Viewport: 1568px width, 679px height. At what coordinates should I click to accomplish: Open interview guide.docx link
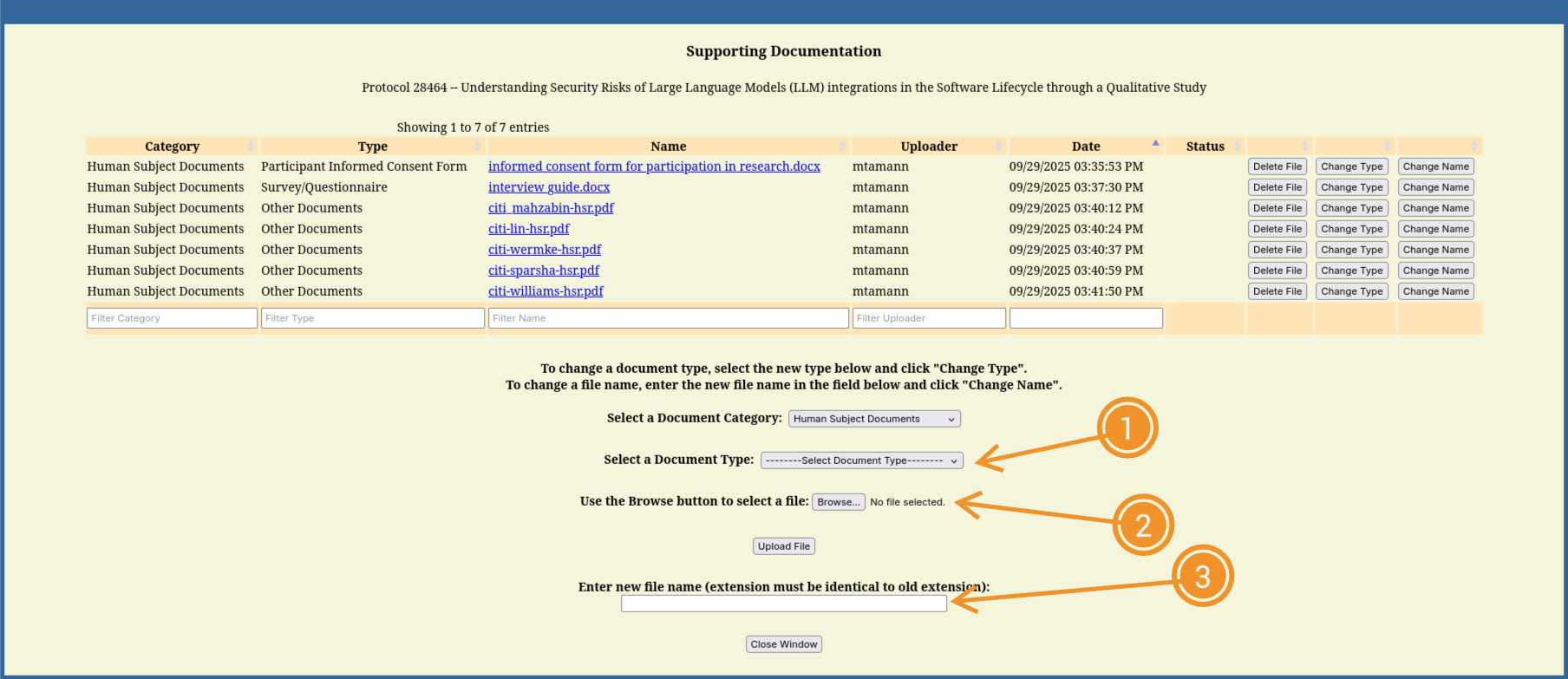point(549,187)
